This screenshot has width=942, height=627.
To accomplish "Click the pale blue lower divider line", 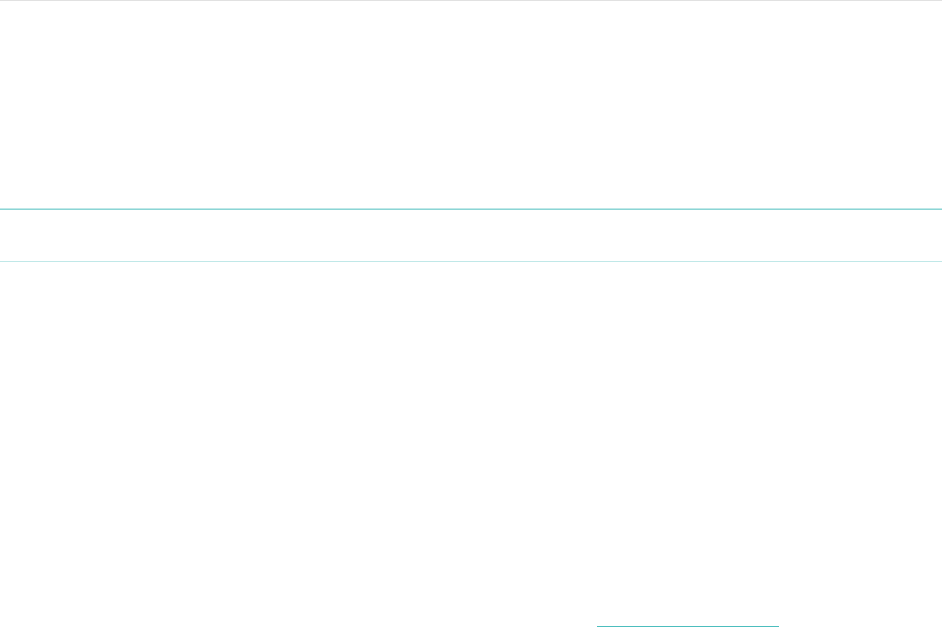I will pyautogui.click(x=471, y=261).
